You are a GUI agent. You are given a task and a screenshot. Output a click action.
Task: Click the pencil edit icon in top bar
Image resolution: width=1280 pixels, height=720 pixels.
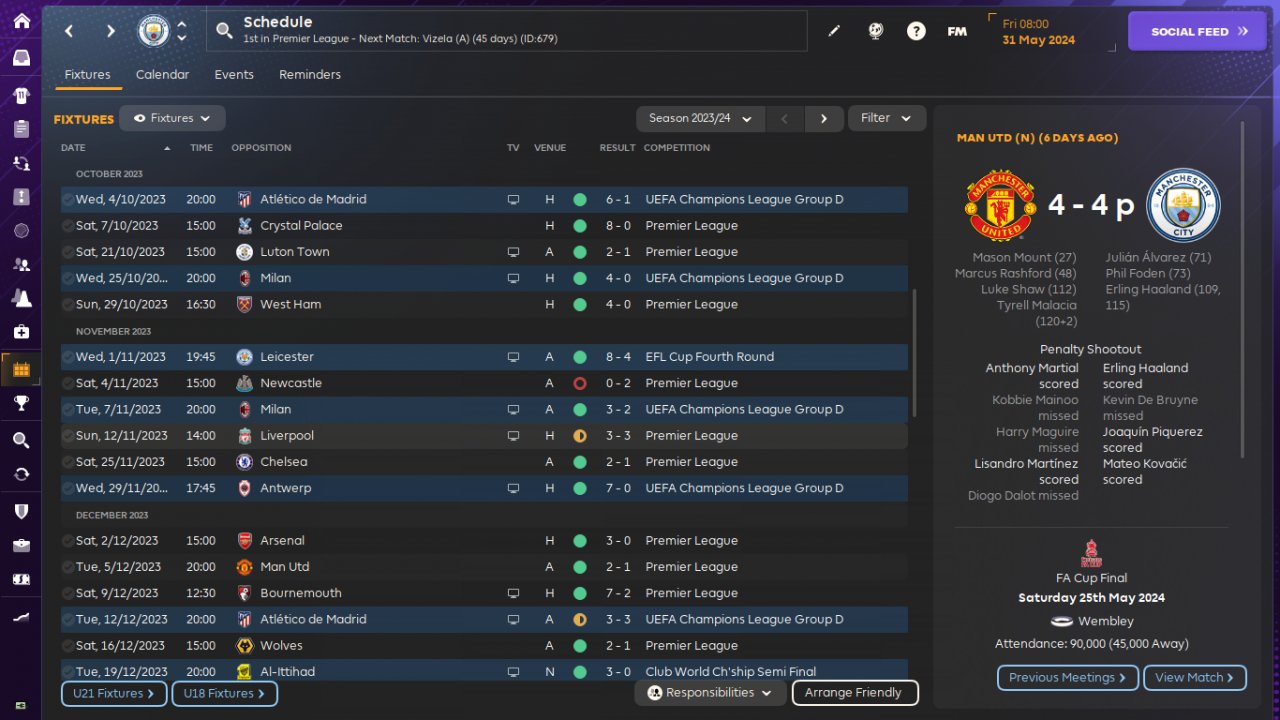(834, 31)
